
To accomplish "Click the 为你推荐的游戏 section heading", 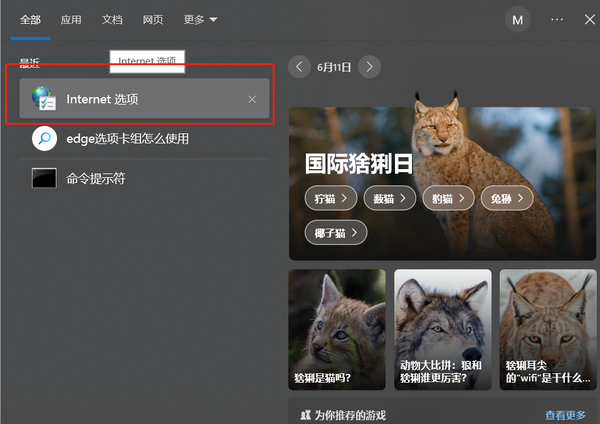I will click(x=350, y=415).
